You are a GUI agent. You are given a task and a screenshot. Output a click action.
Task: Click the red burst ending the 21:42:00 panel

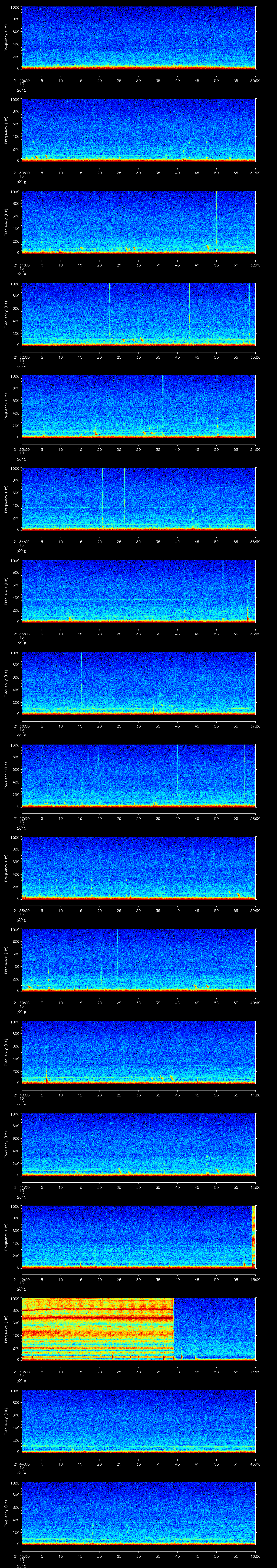point(253,1237)
